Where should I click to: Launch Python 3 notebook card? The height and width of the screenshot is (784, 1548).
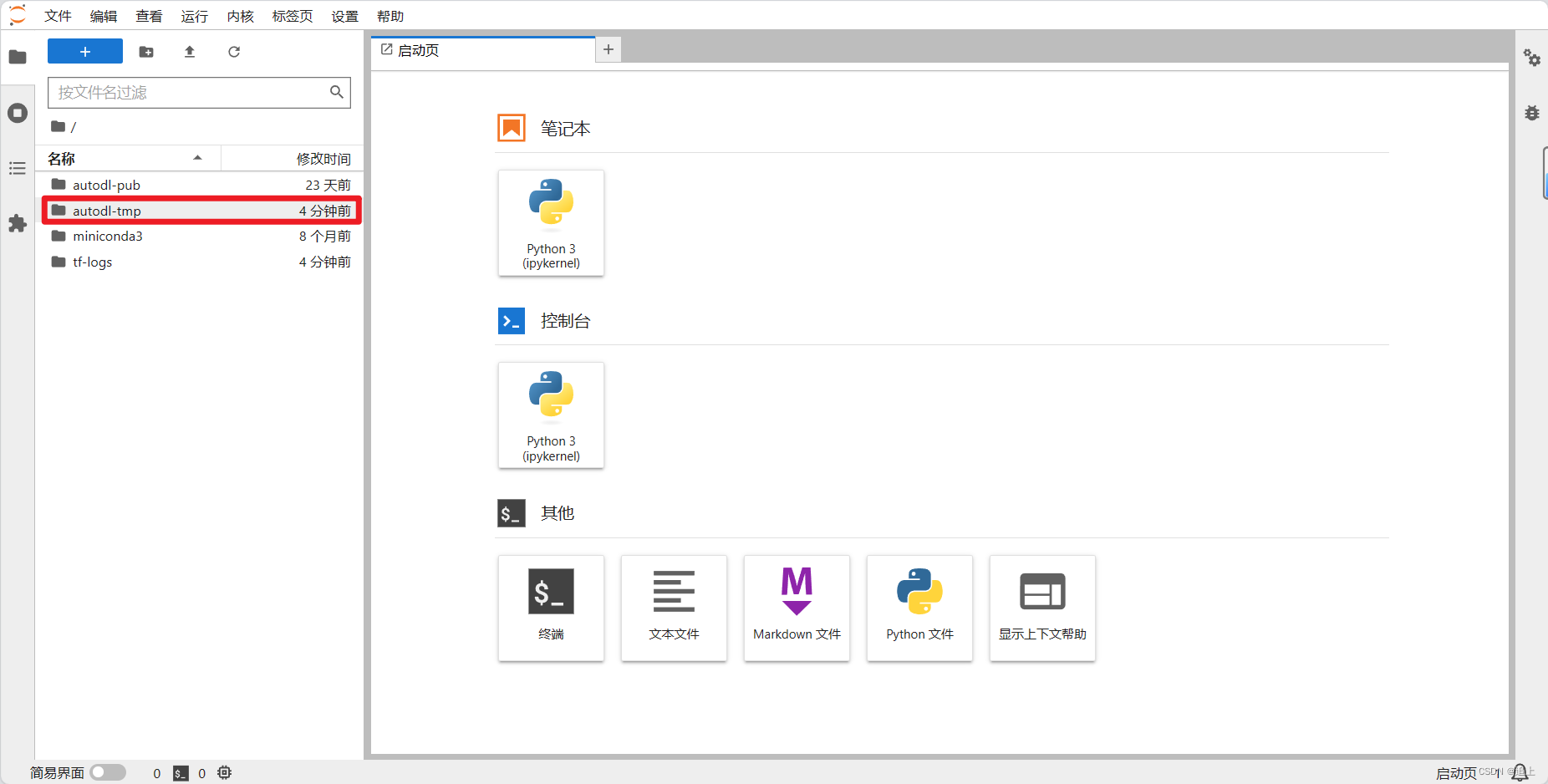551,223
